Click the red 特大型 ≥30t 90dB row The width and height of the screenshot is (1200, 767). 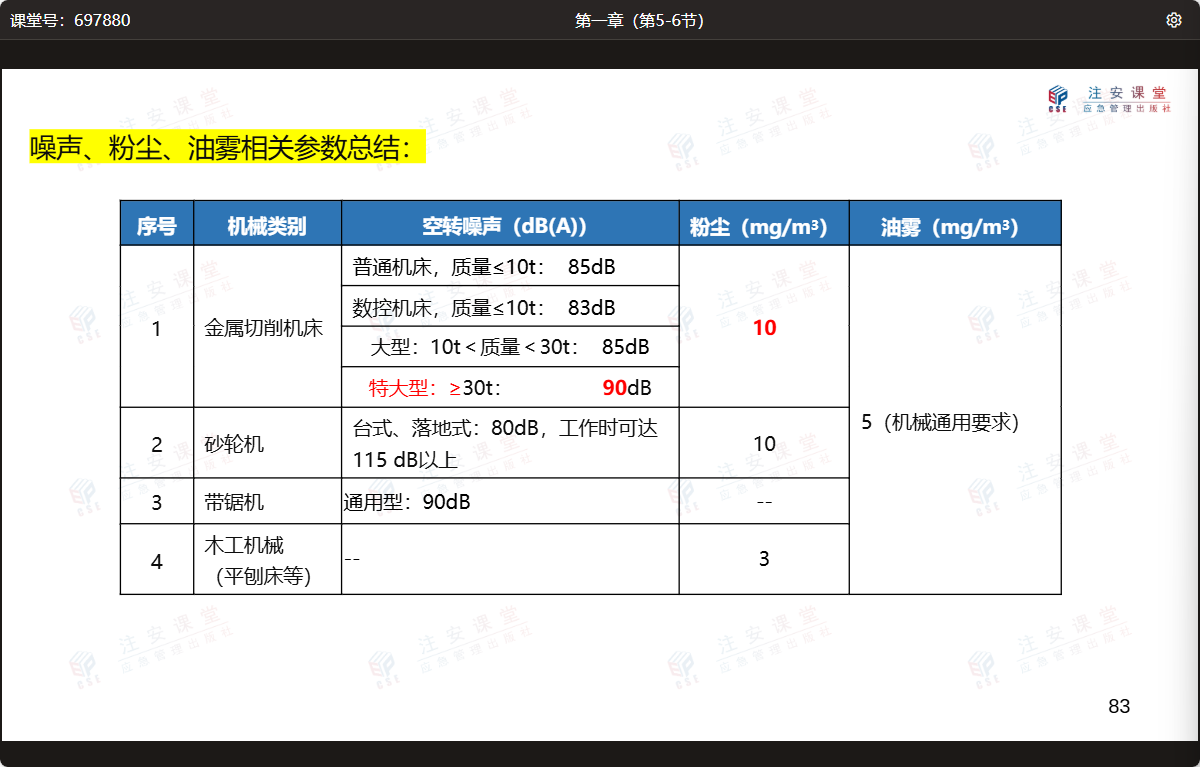pos(510,387)
